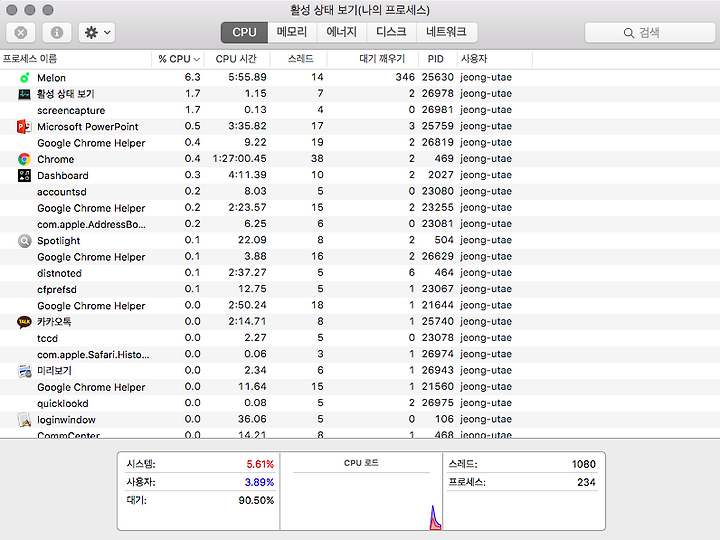Click the Dashboard process name
The width and height of the screenshot is (720, 540).
click(x=63, y=175)
